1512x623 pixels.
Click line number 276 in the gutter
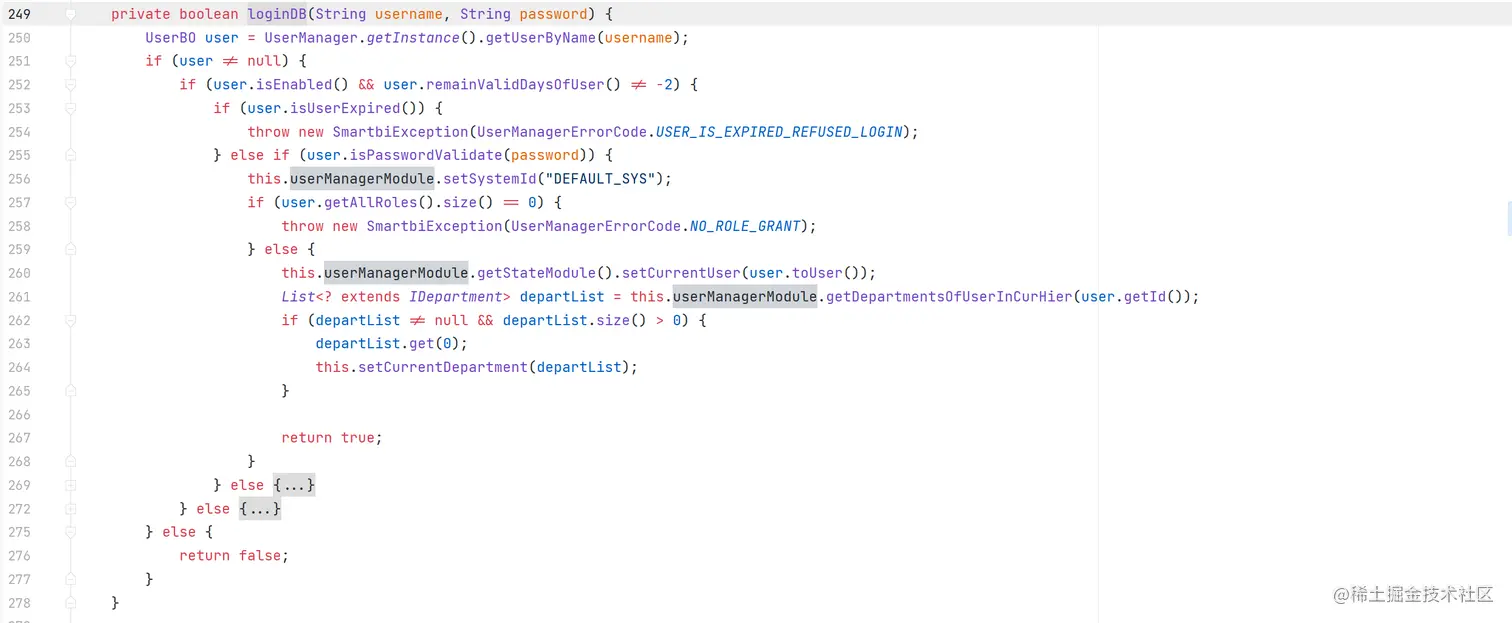pos(19,556)
